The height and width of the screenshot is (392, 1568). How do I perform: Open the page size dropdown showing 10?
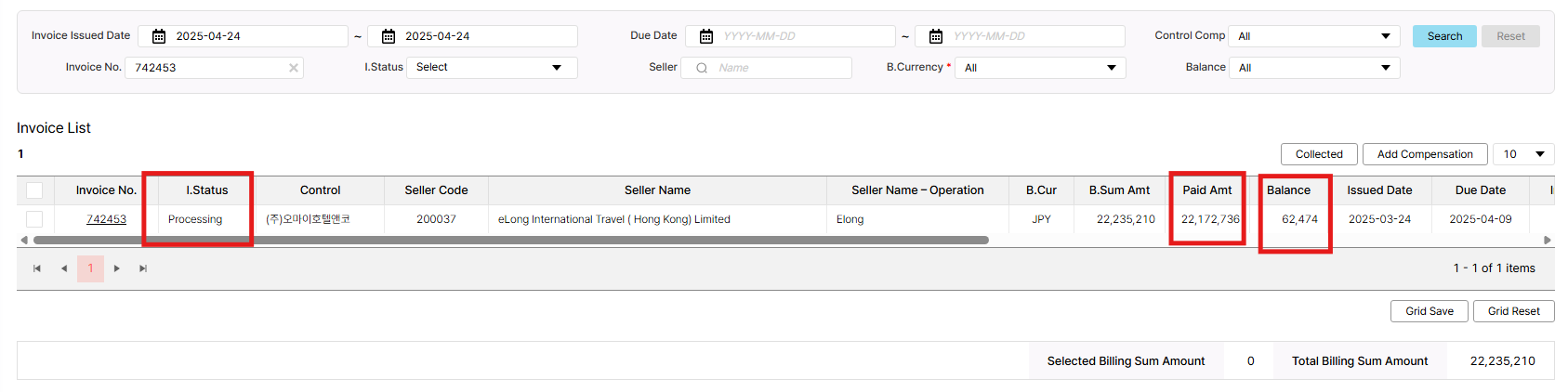[x=1523, y=154]
